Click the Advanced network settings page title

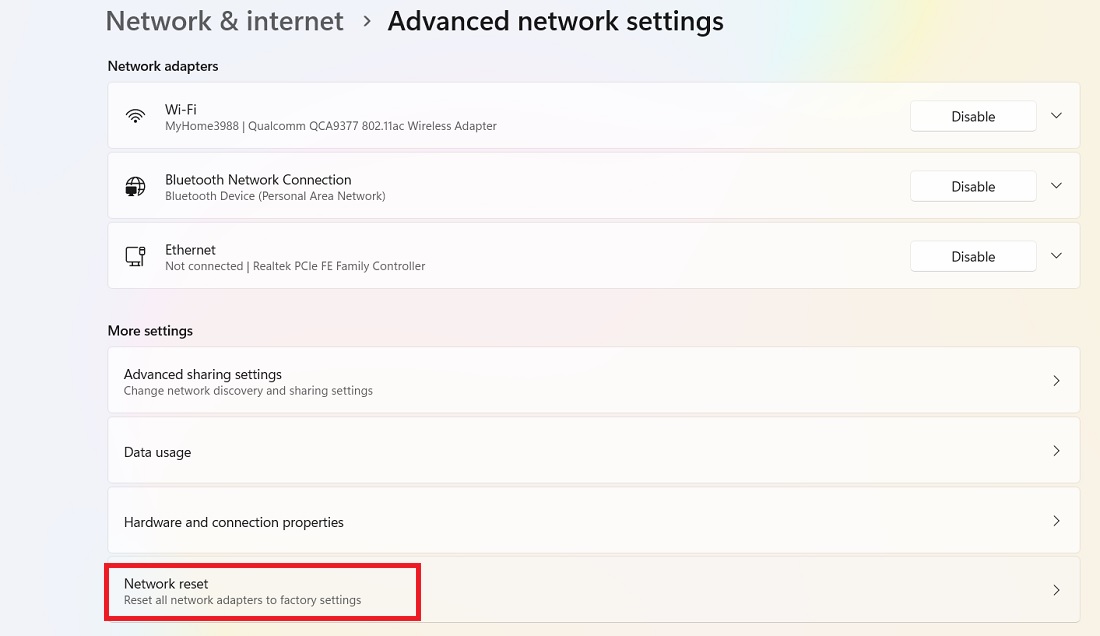coord(556,21)
